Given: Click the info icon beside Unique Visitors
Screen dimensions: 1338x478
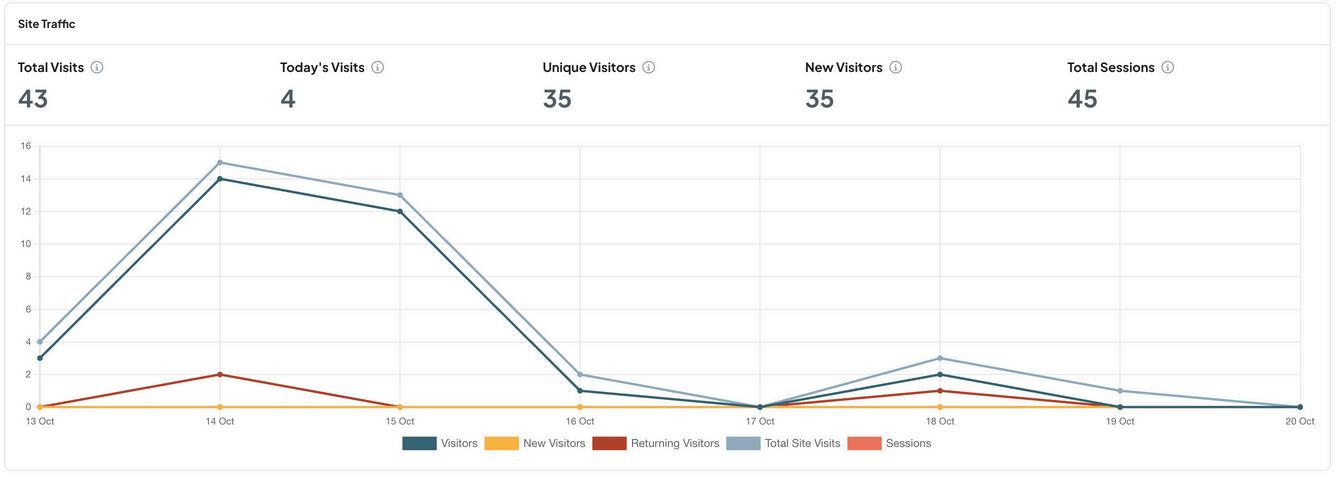Looking at the screenshot, I should [649, 67].
